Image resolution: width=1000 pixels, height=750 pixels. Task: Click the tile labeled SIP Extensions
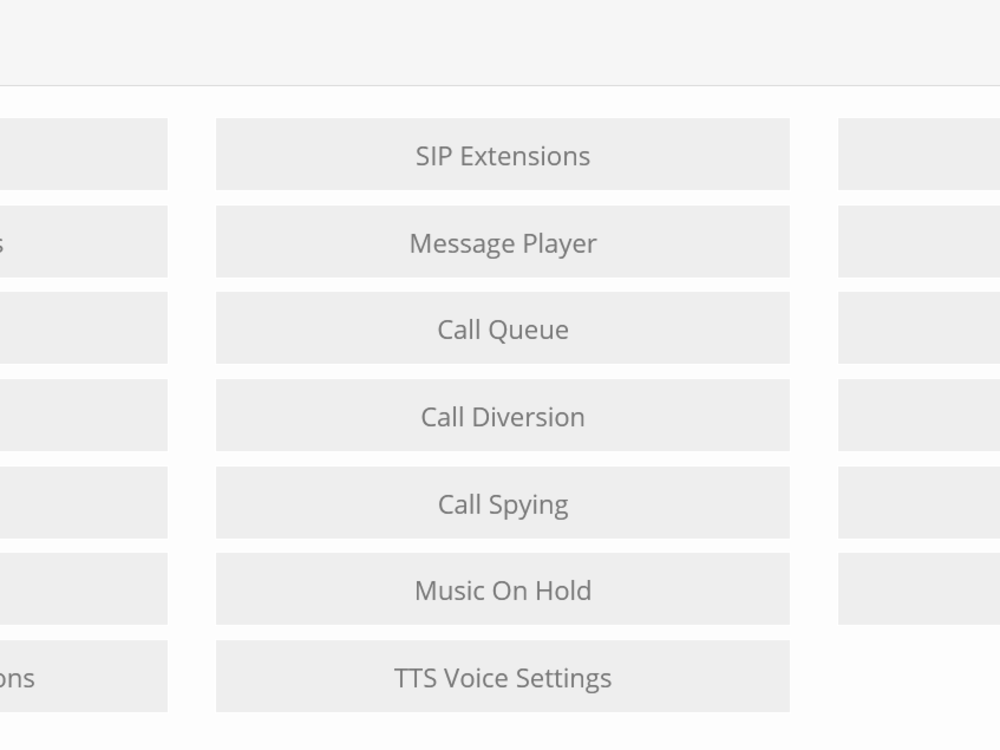click(x=502, y=155)
